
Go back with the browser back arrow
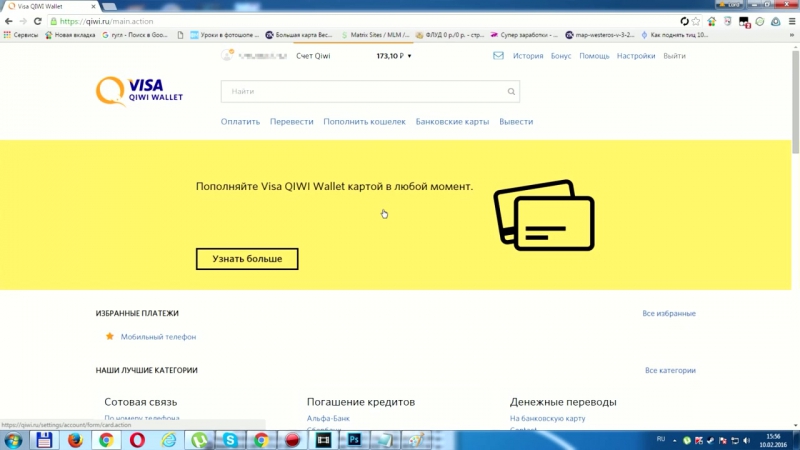9,21
